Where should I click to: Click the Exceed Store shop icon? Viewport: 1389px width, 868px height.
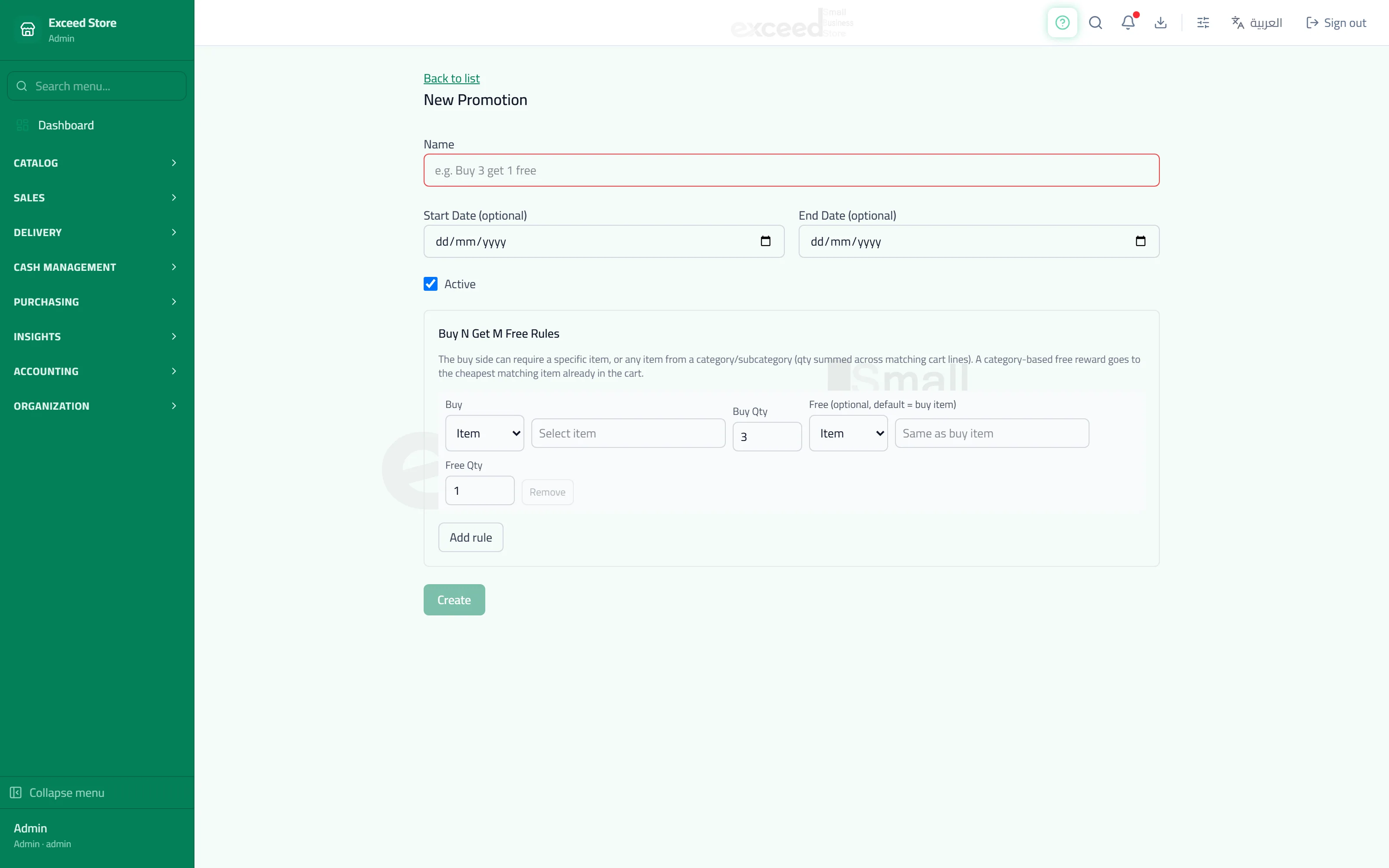click(x=27, y=29)
